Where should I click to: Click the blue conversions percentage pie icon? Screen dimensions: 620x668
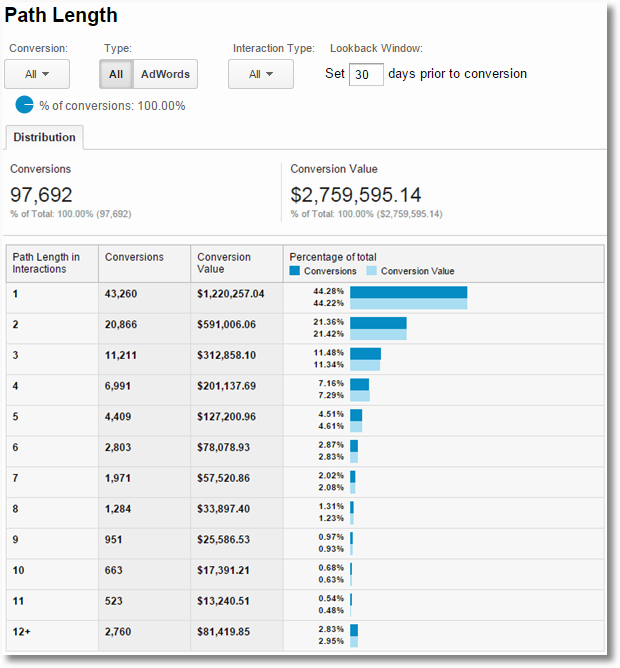coord(25,105)
